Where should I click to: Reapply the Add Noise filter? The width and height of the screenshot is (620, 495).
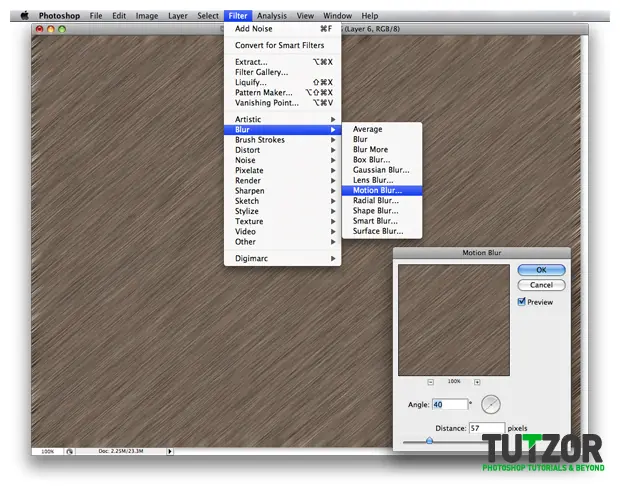pos(282,28)
